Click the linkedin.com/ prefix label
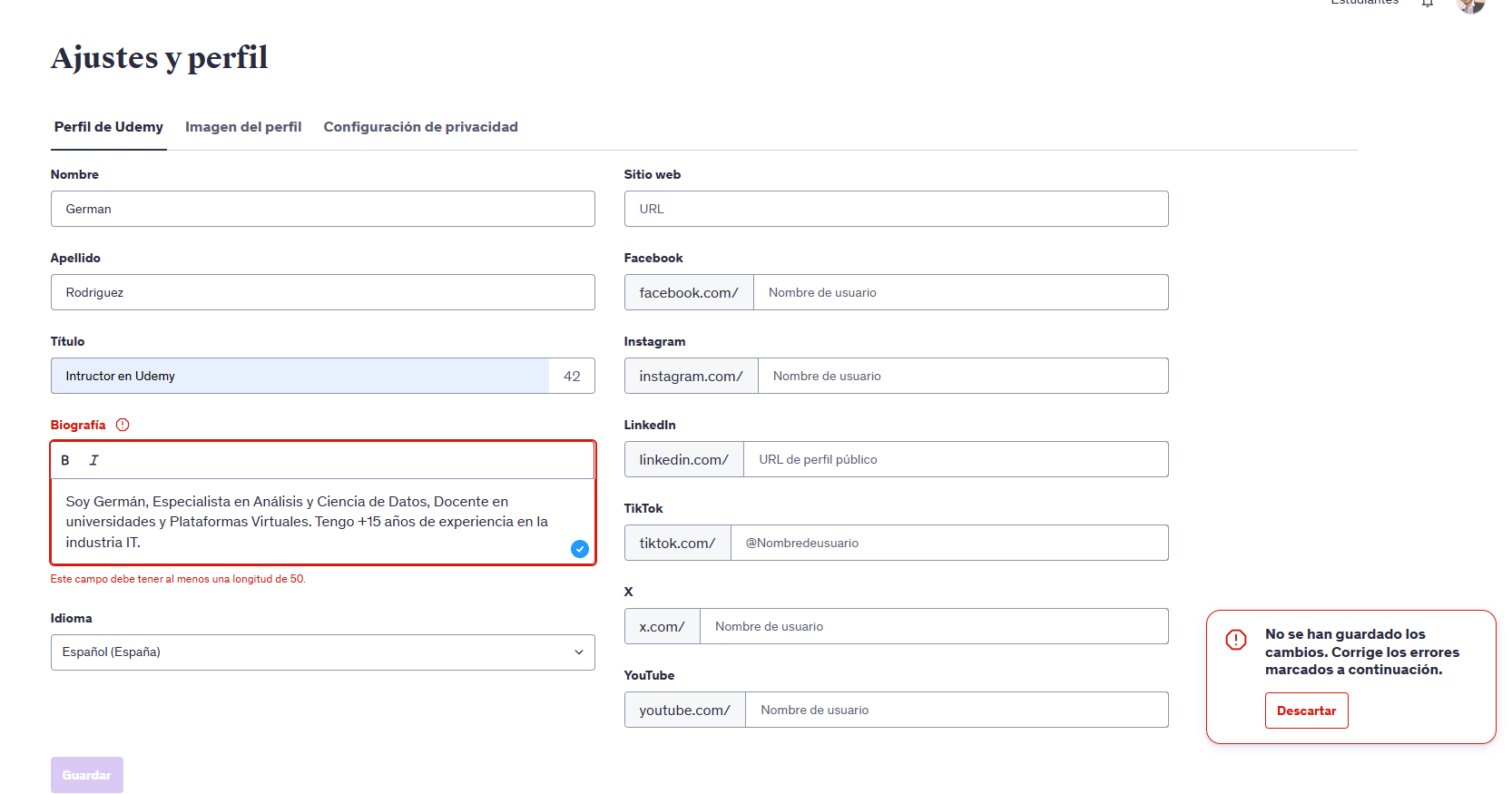The height and width of the screenshot is (794, 1512). tap(684, 459)
